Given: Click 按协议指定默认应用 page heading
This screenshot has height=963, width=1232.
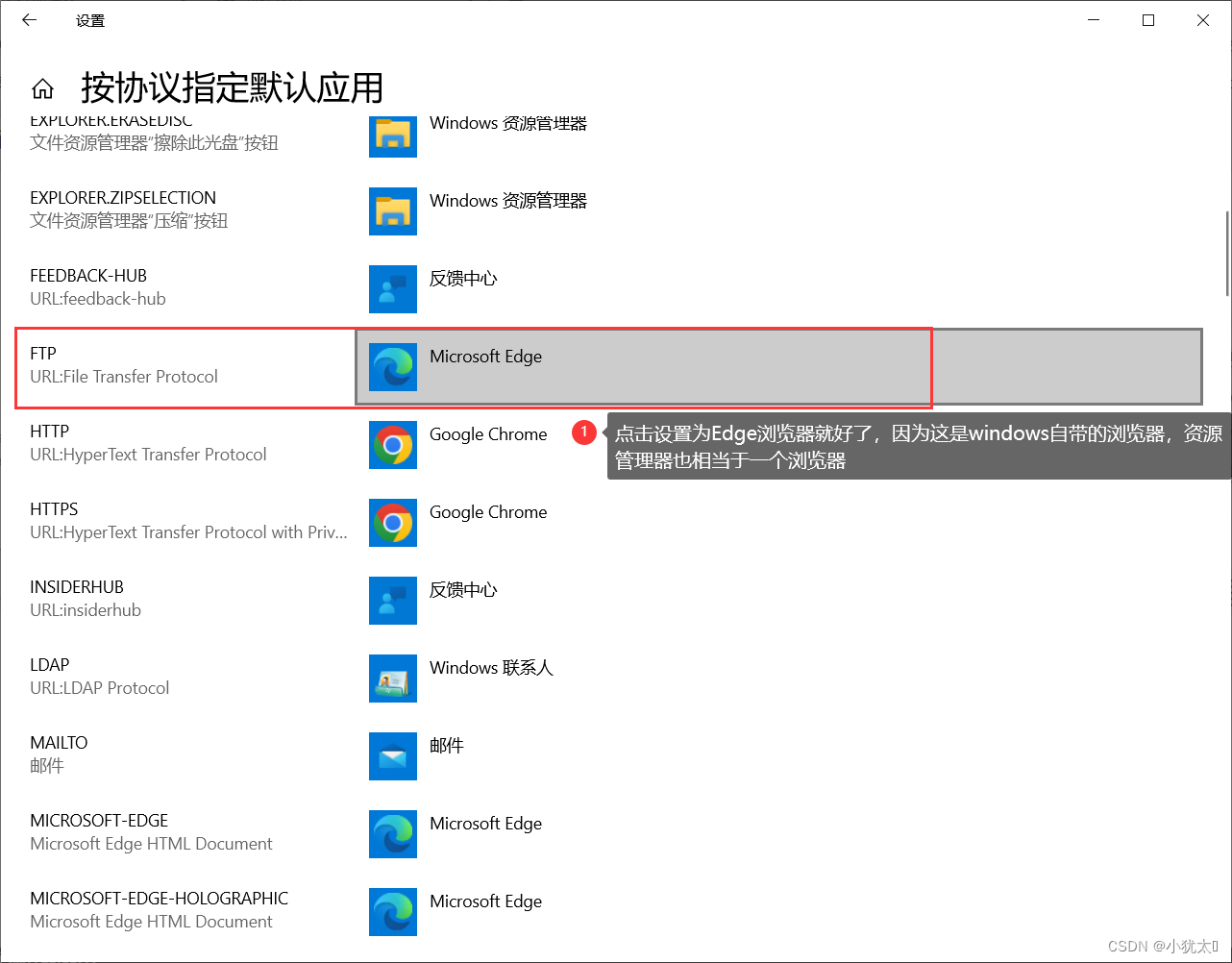Looking at the screenshot, I should click(233, 88).
